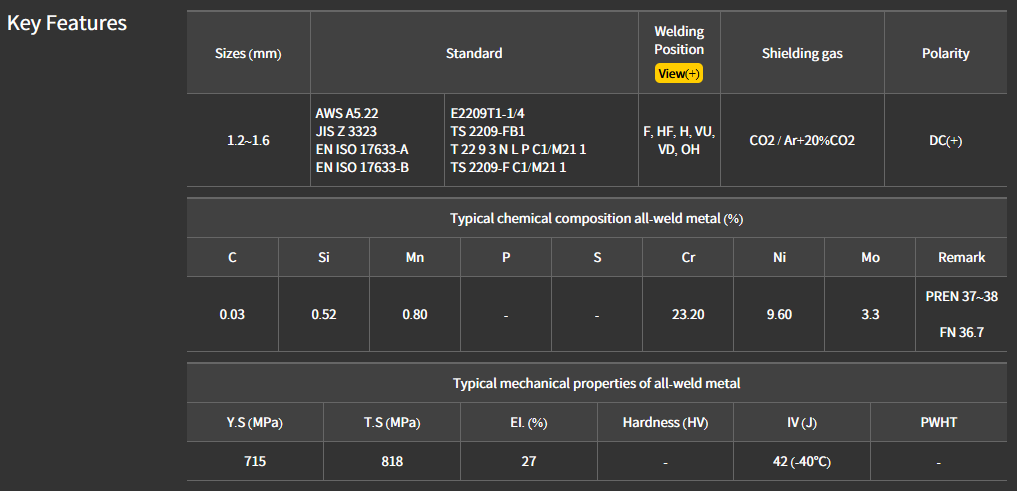Click the Shielding gas column header
The width and height of the screenshot is (1017, 491).
[802, 54]
